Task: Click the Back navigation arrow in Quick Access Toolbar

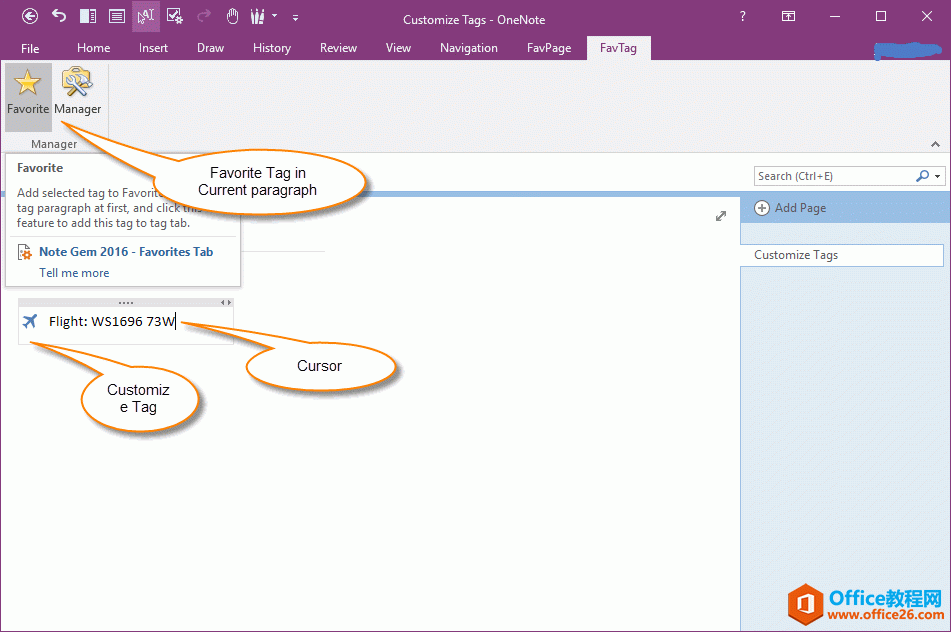Action: point(30,16)
